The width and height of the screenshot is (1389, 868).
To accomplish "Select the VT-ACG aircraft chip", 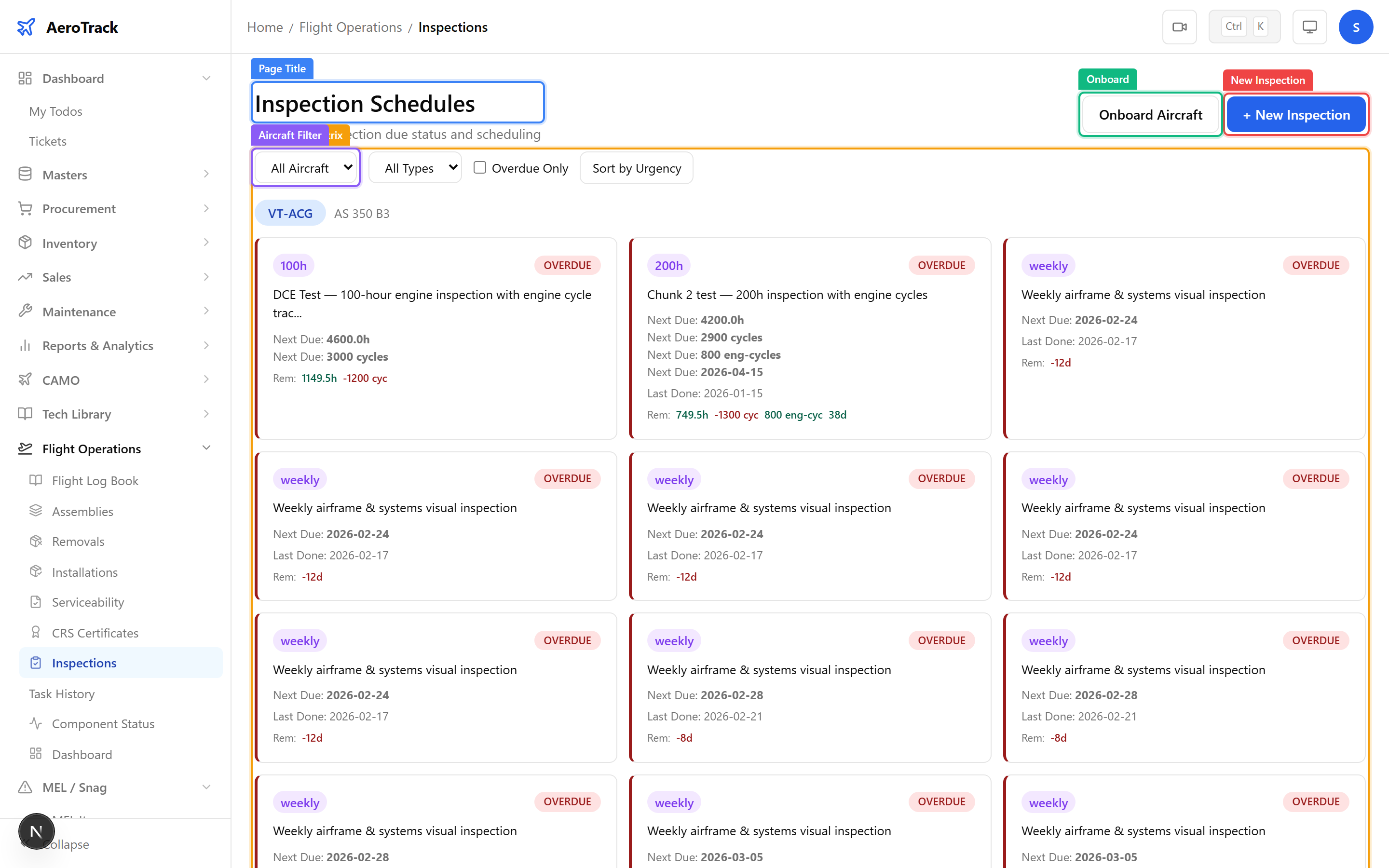I will 290,214.
